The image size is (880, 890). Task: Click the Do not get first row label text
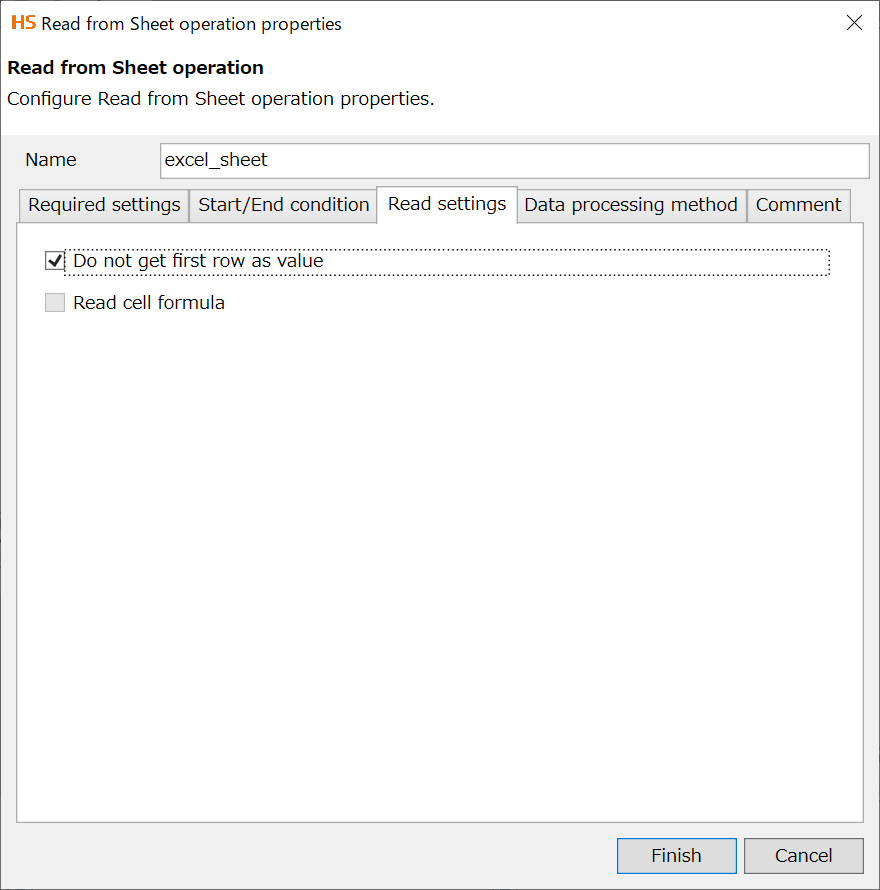point(198,261)
